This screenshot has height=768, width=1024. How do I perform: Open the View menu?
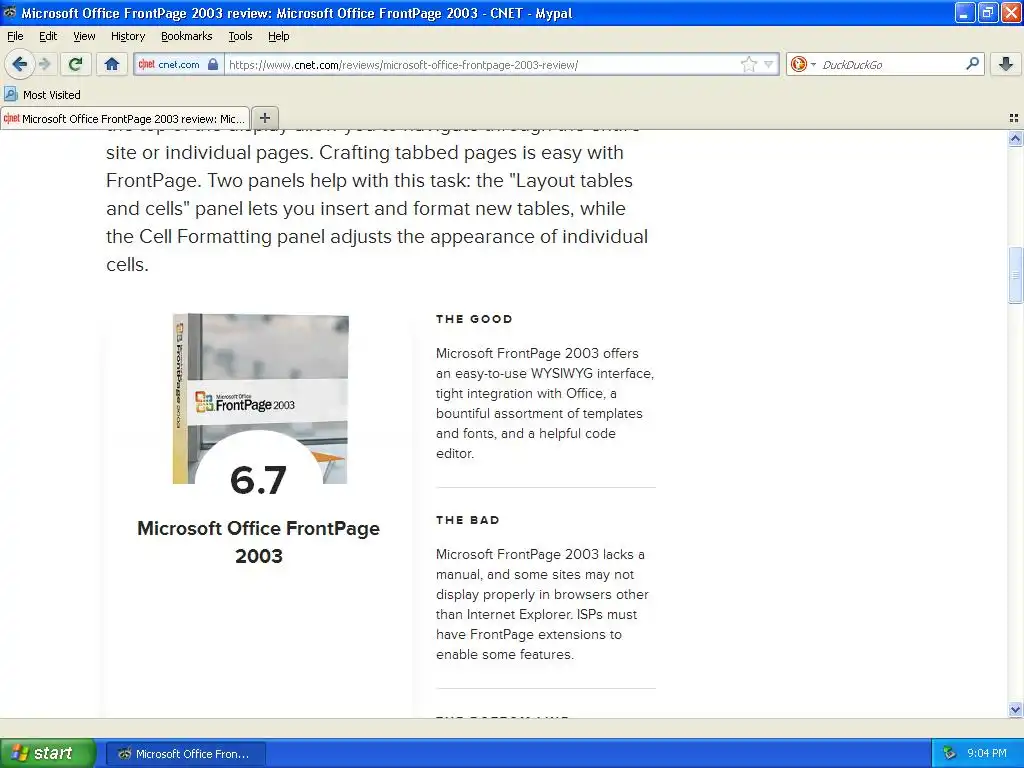point(84,36)
